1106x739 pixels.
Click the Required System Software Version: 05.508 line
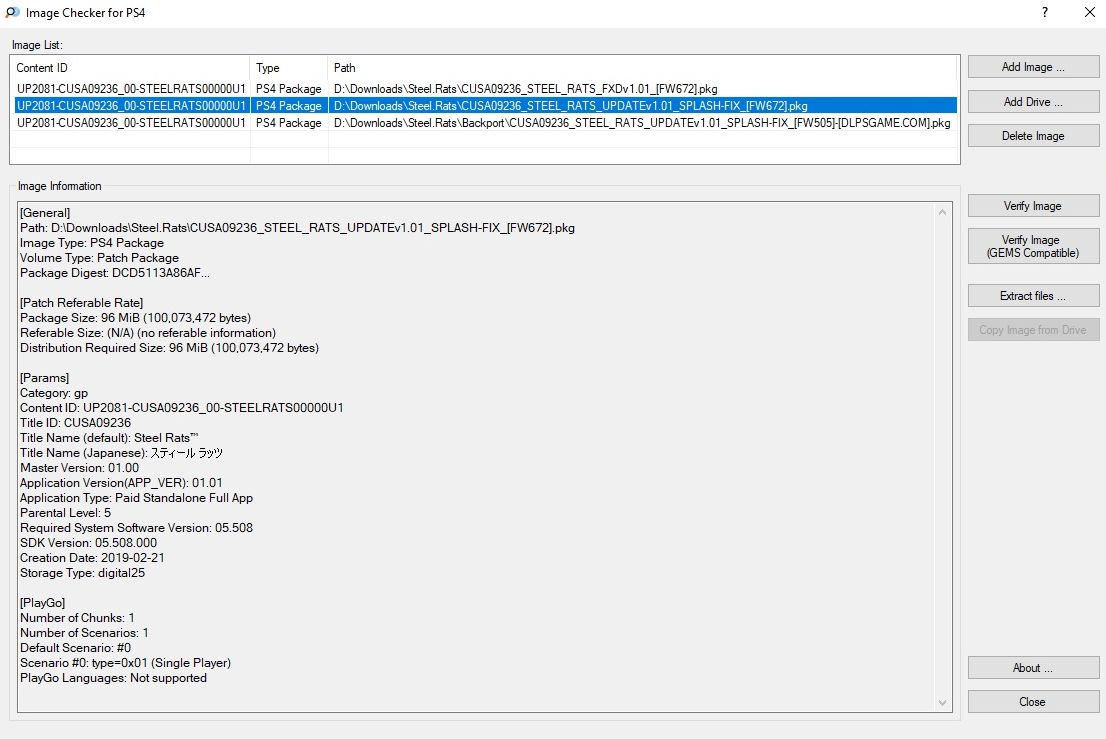click(136, 527)
